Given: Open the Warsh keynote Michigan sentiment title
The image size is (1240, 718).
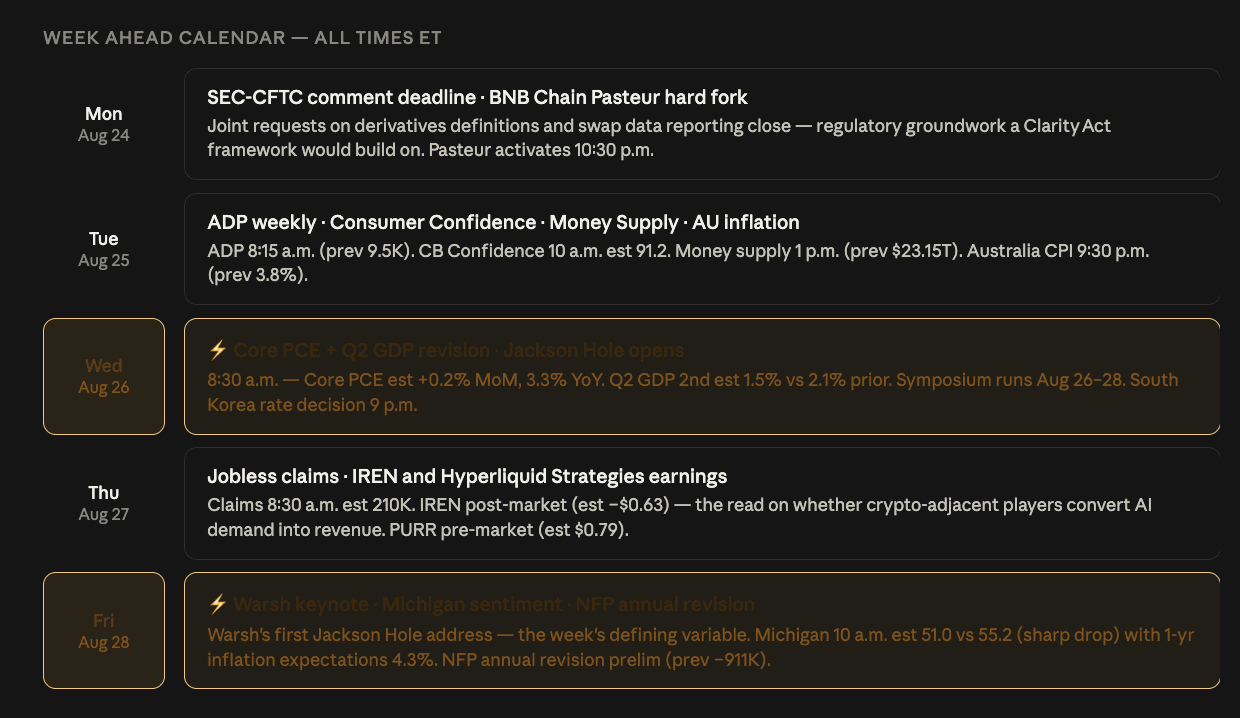Looking at the screenshot, I should 494,604.
